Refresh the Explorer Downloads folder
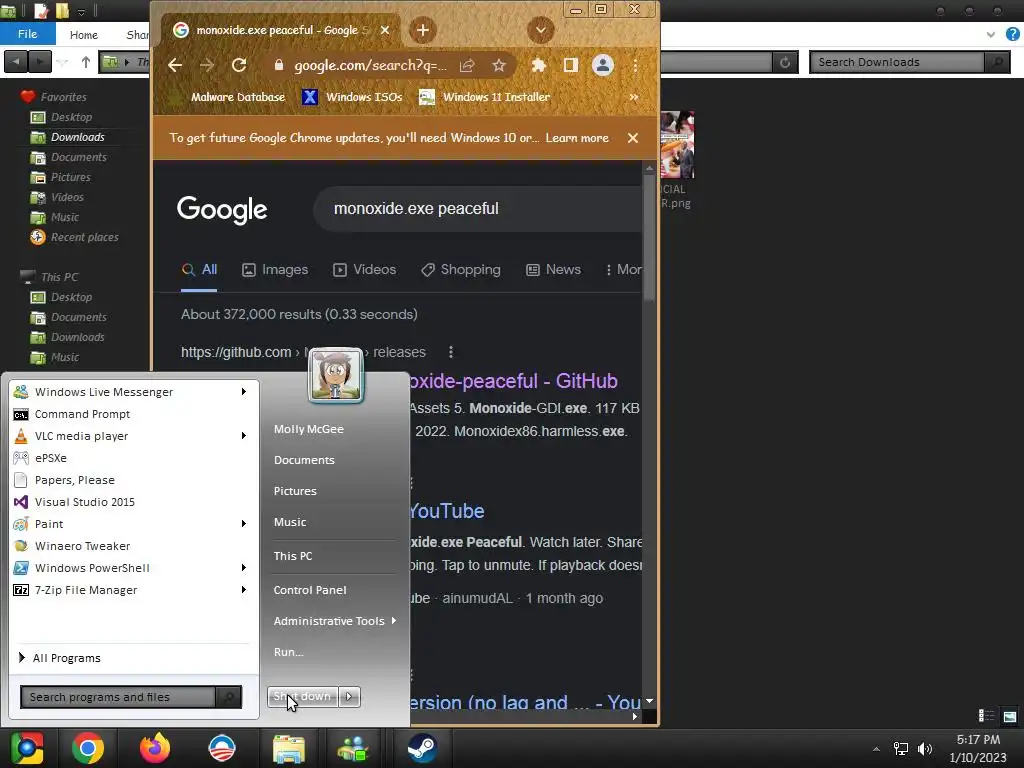The width and height of the screenshot is (1024, 768). (785, 62)
